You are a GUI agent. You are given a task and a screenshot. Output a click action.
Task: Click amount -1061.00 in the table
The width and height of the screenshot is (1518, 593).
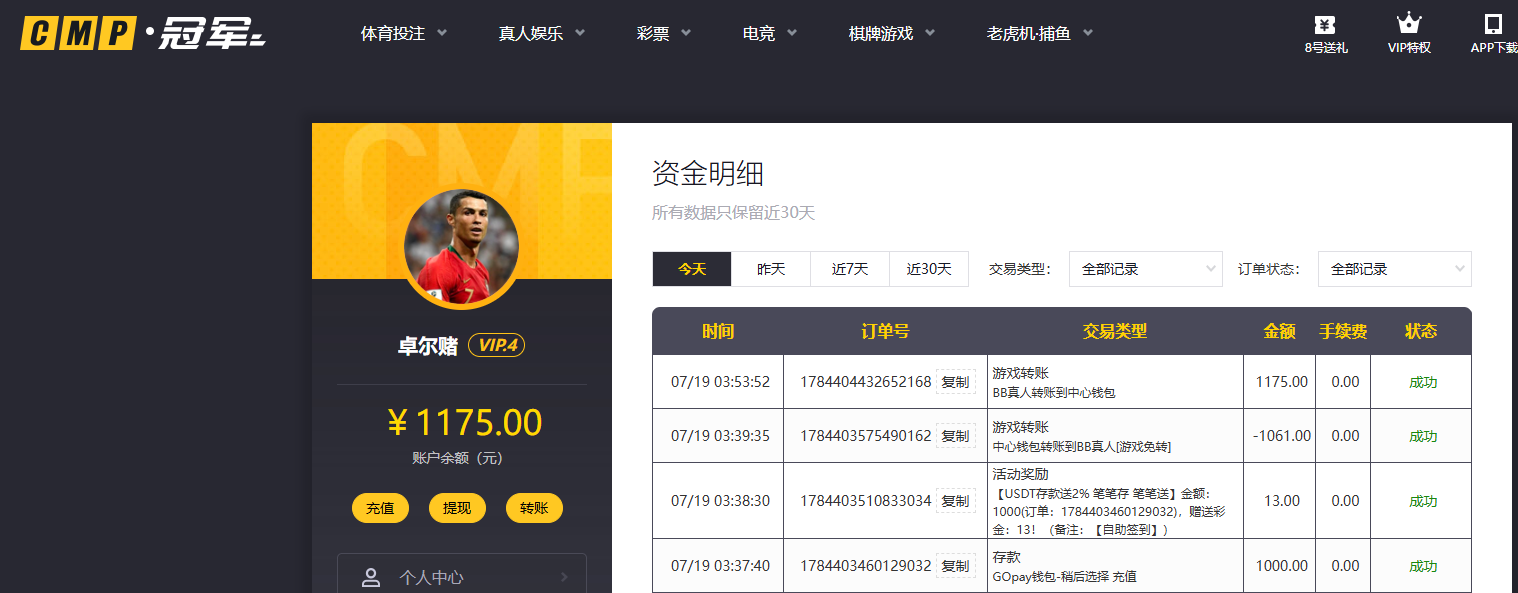(1281, 436)
